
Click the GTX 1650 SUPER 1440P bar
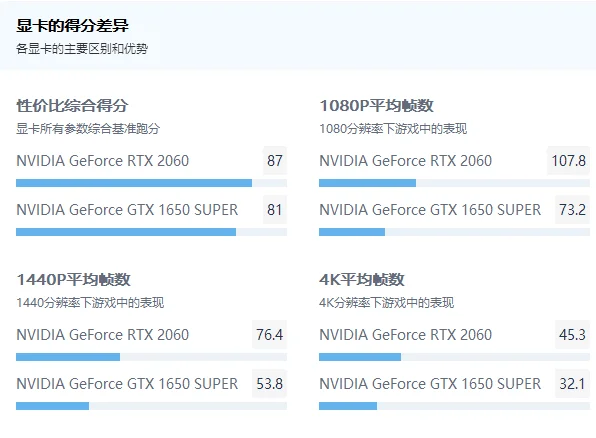pyautogui.click(x=151, y=406)
